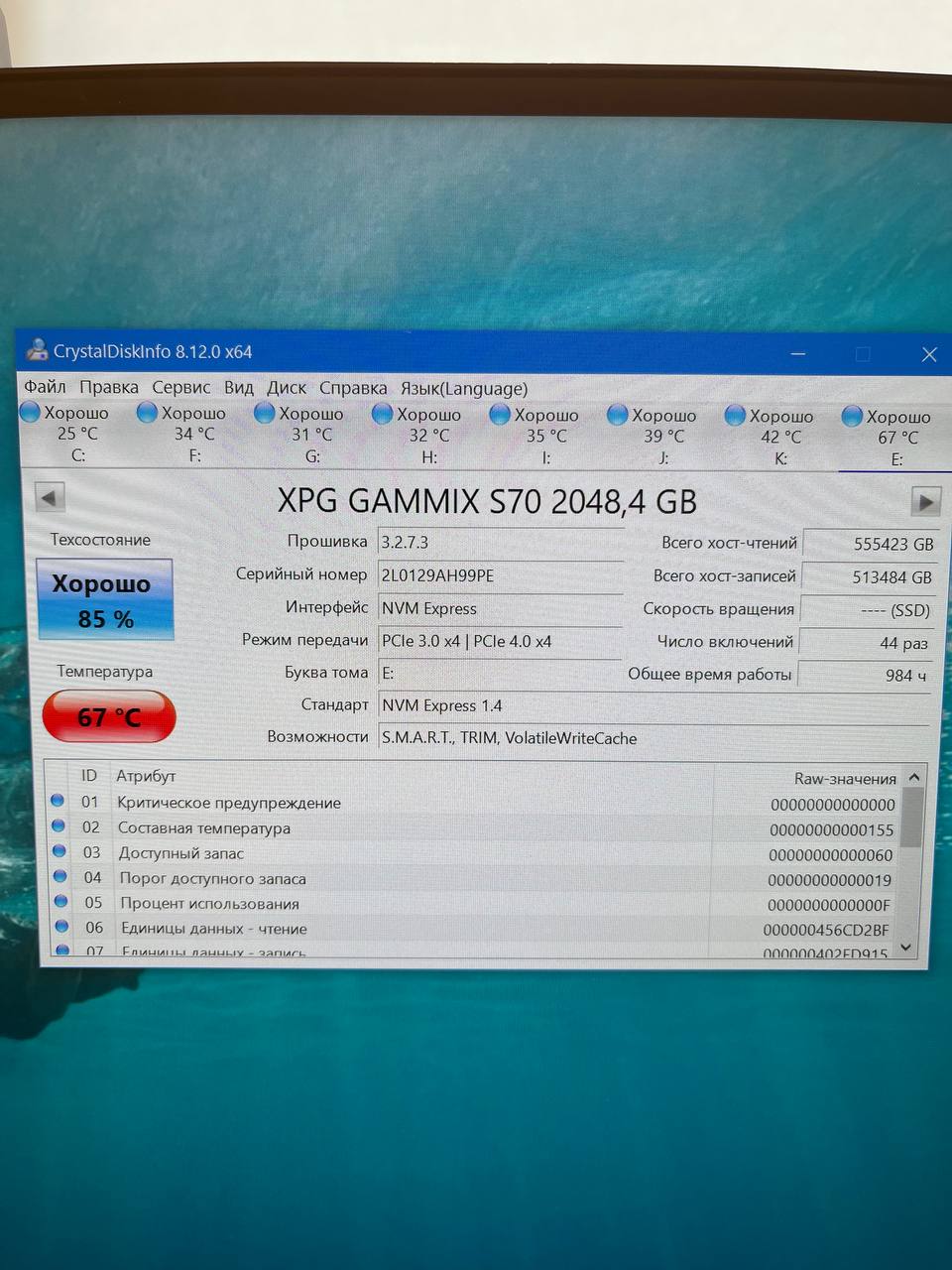The width and height of the screenshot is (952, 1270).
Task: Click the Техсостояние label
Action: (100, 540)
